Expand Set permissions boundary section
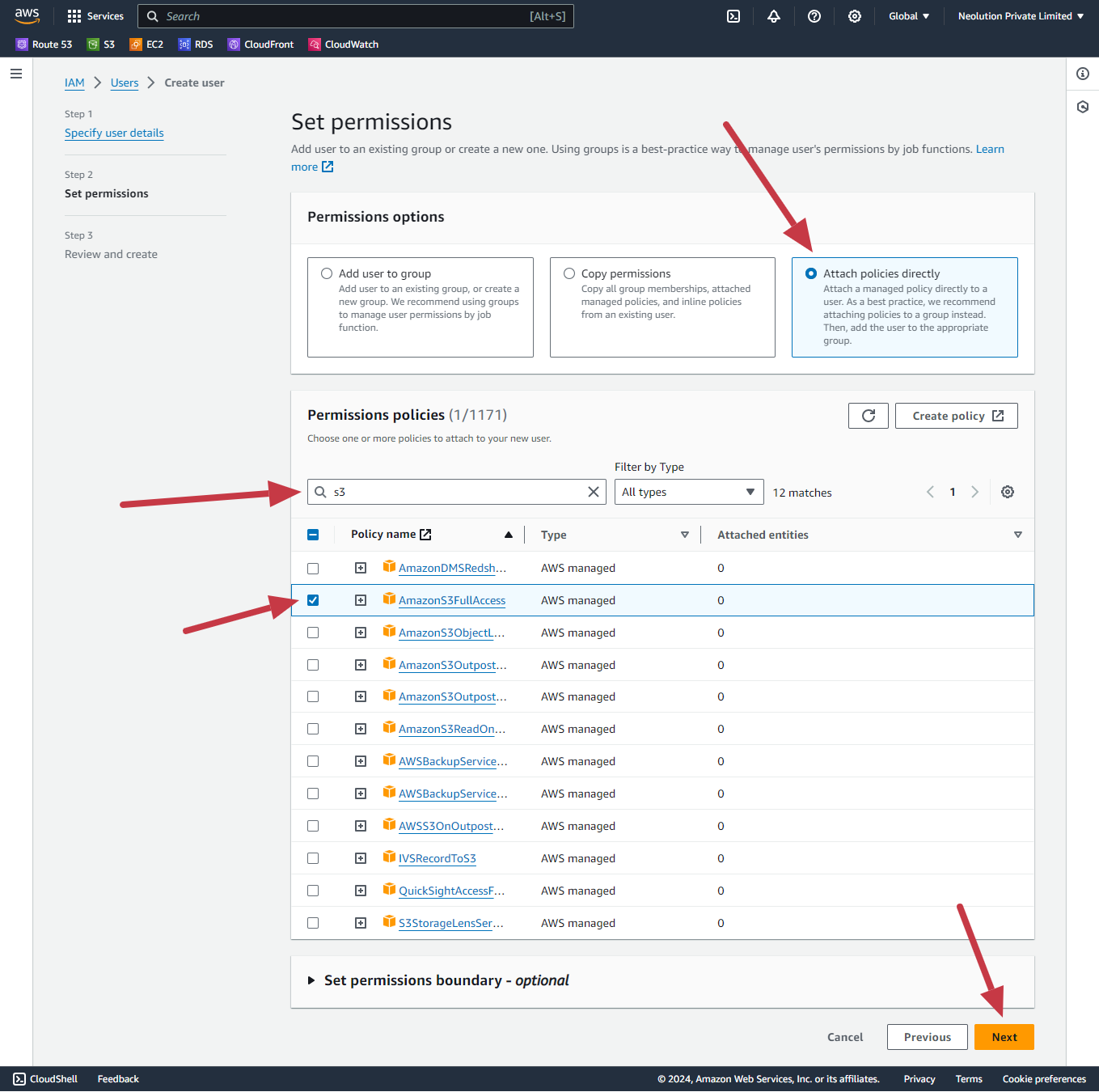The image size is (1099, 1092). 311,980
